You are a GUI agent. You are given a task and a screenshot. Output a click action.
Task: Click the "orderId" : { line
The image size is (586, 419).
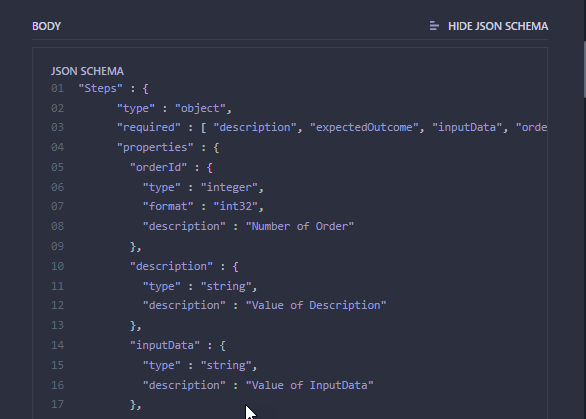coord(171,167)
